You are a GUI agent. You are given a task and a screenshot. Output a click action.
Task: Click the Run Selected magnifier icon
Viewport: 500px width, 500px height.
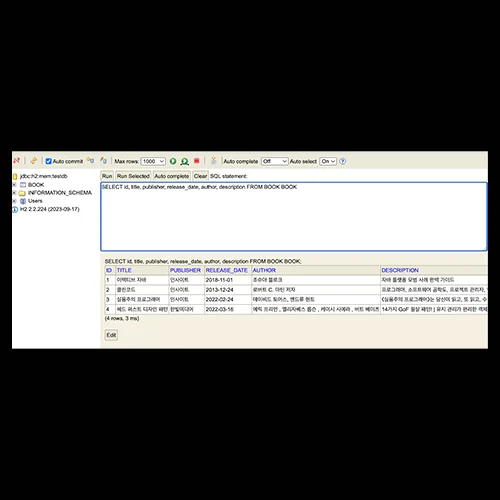pyautogui.click(x=184, y=161)
